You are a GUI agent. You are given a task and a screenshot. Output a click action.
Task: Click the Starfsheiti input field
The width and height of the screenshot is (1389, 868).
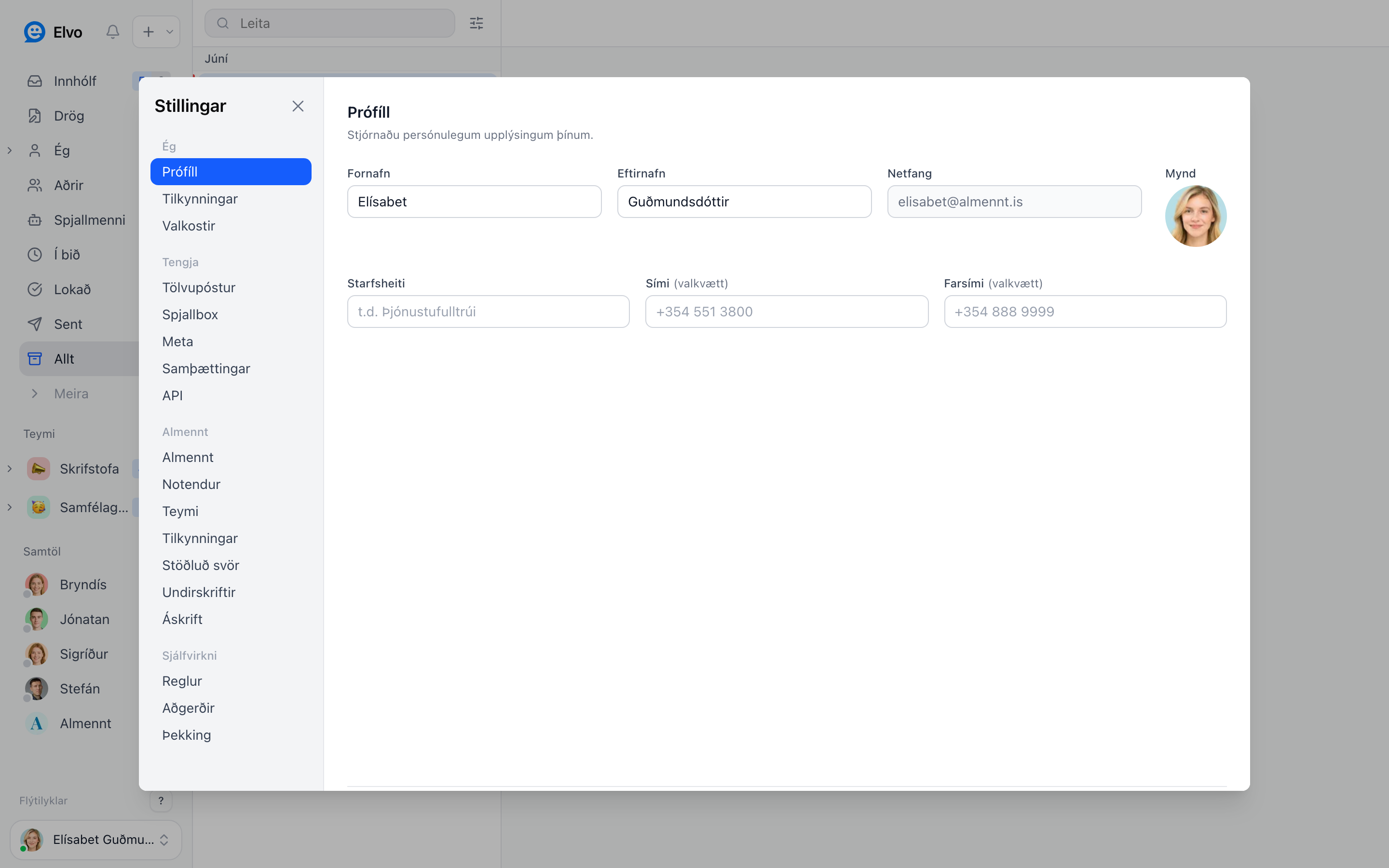click(x=489, y=312)
